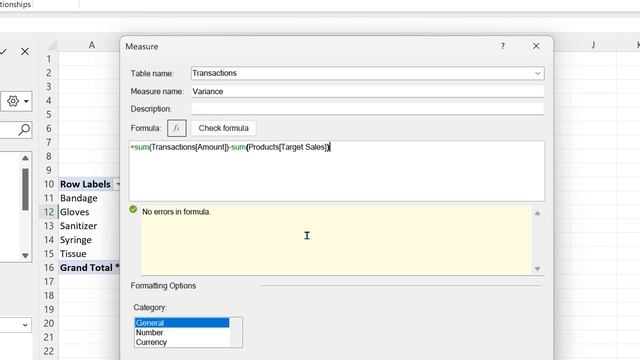Select the Syringe cell
Screen dimensions: 640x360
click(89, 240)
